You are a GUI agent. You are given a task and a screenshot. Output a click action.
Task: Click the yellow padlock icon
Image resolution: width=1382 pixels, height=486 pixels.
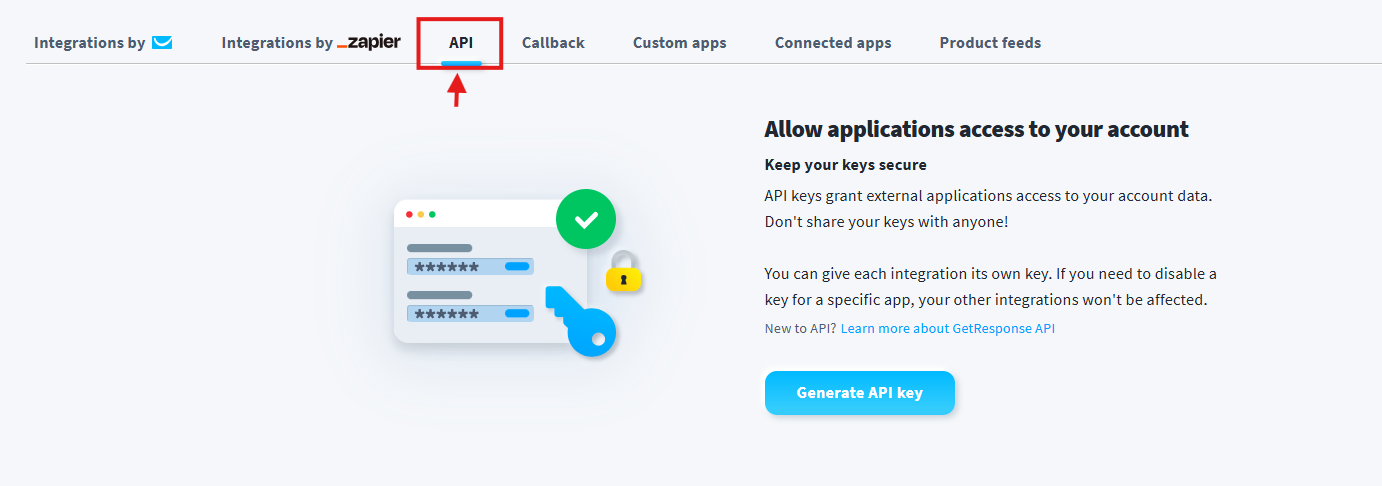623,273
